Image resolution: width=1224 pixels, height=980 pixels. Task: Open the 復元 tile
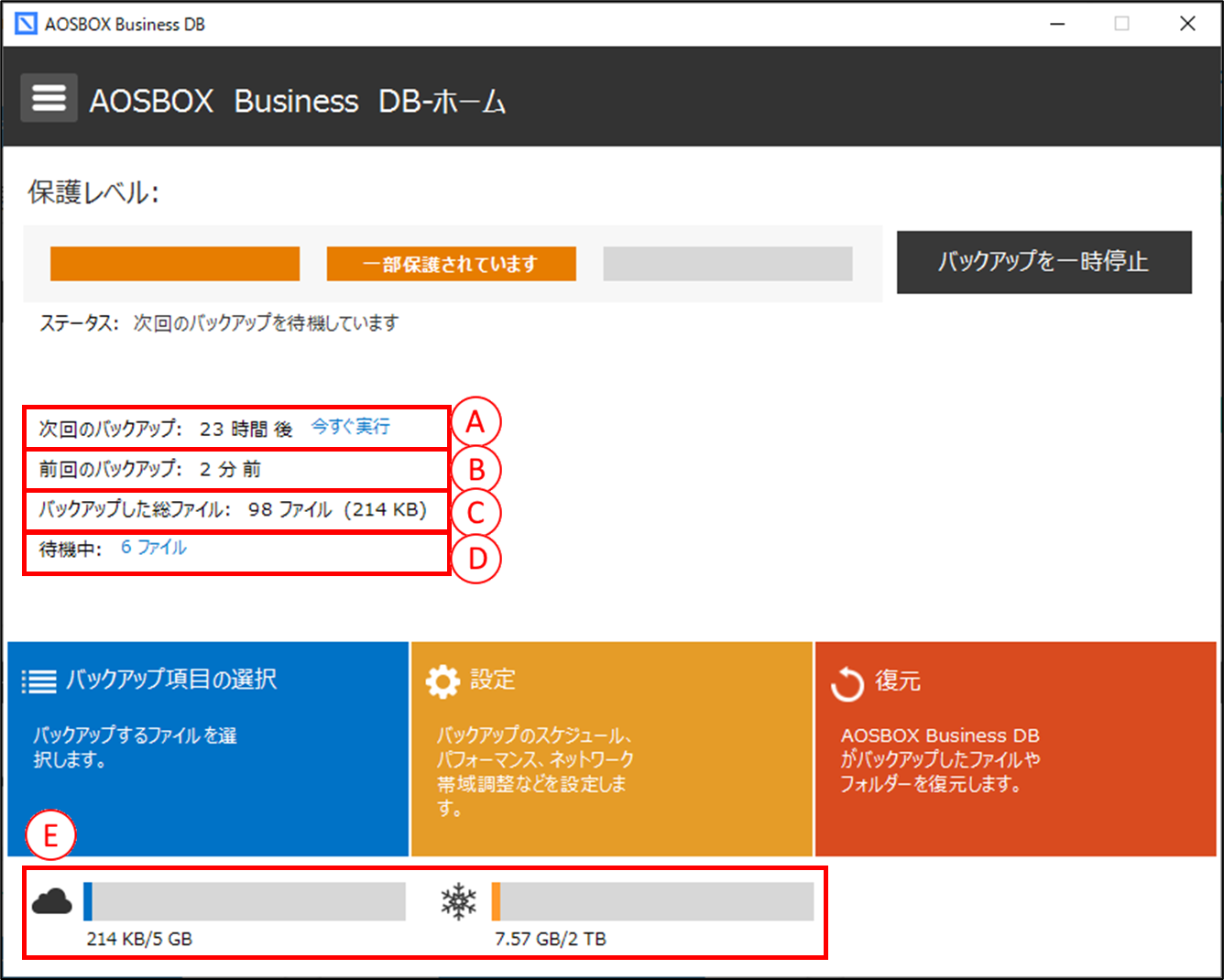tap(1015, 749)
